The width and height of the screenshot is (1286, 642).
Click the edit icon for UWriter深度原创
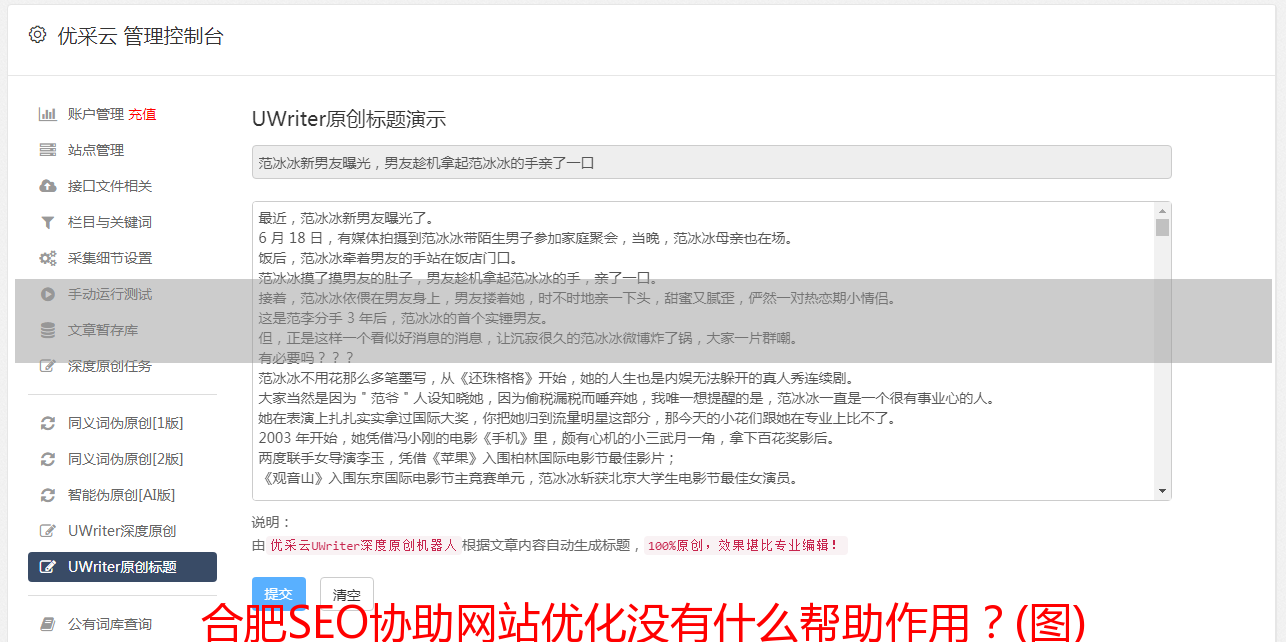(47, 531)
